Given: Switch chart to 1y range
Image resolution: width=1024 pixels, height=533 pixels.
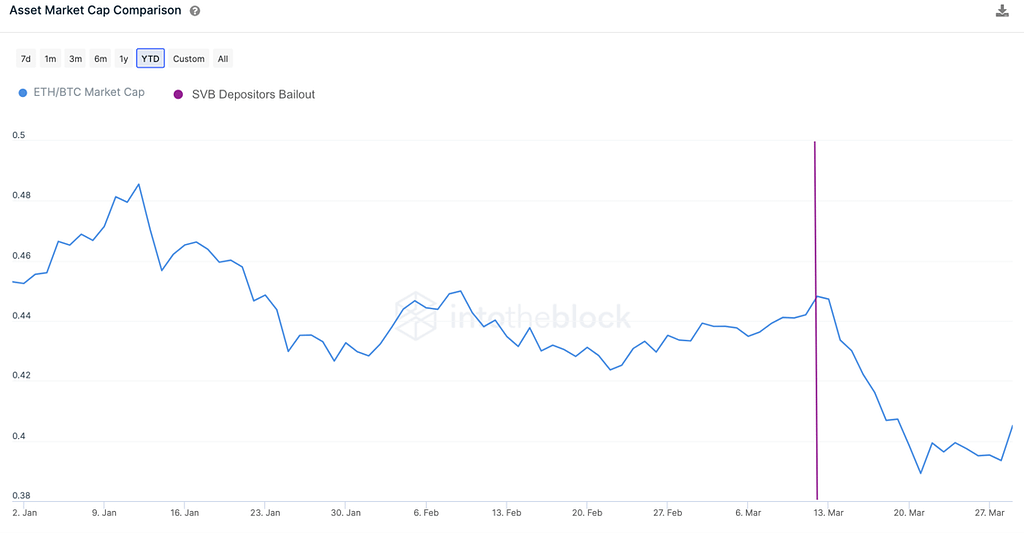Looking at the screenshot, I should [123, 59].
